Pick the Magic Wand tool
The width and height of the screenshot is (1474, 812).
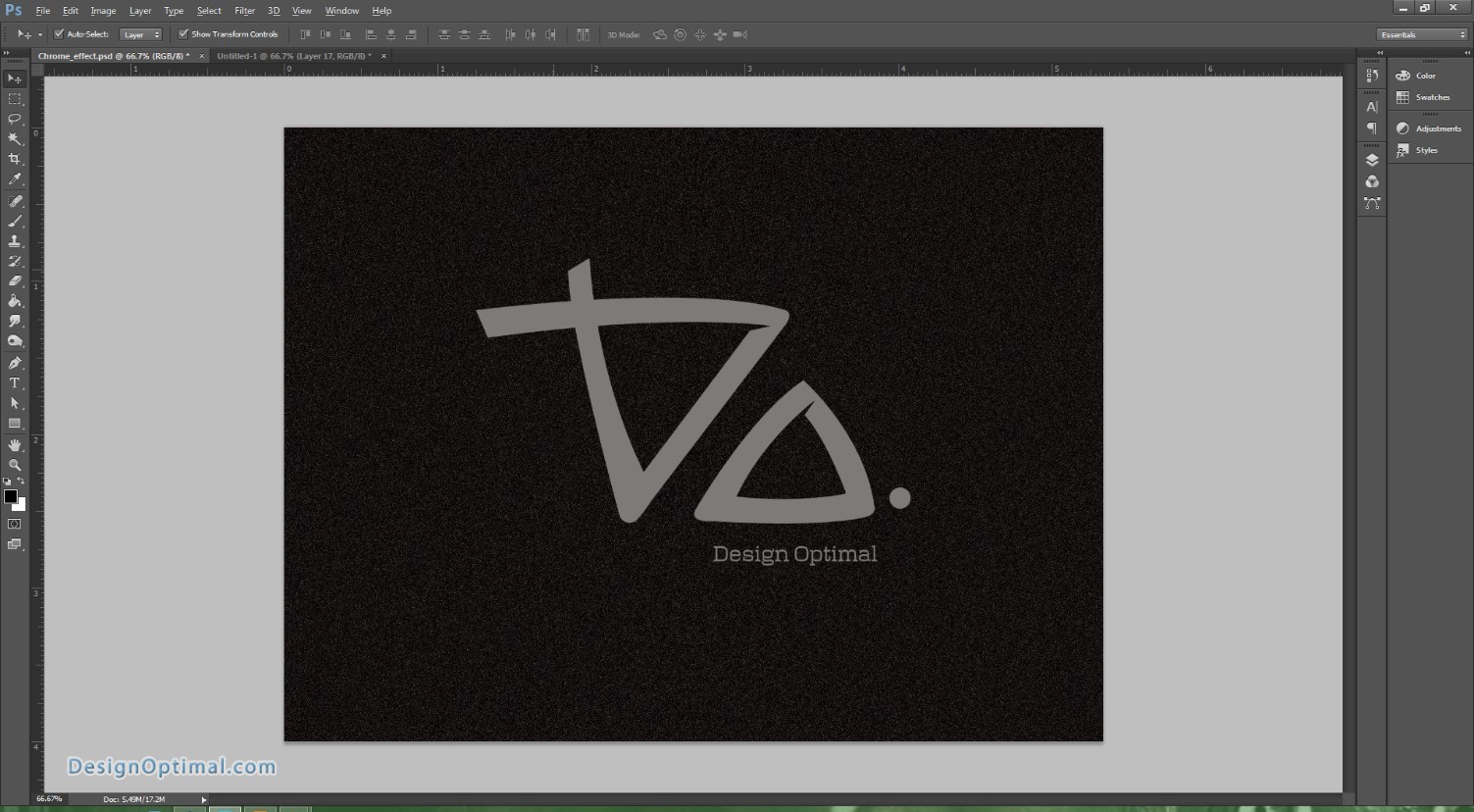(15, 139)
